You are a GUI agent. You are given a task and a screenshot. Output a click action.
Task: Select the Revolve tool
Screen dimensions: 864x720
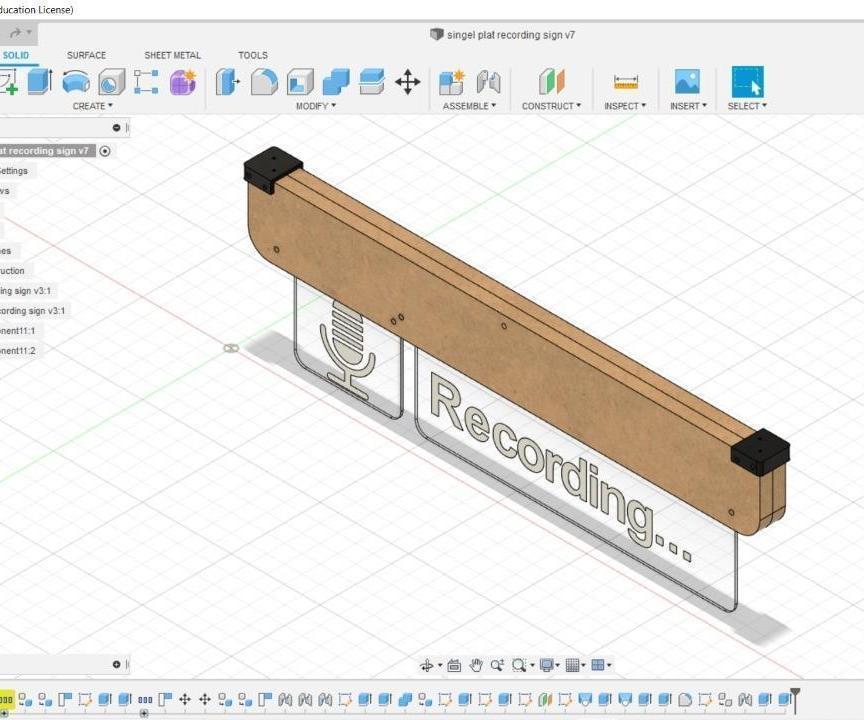(76, 82)
